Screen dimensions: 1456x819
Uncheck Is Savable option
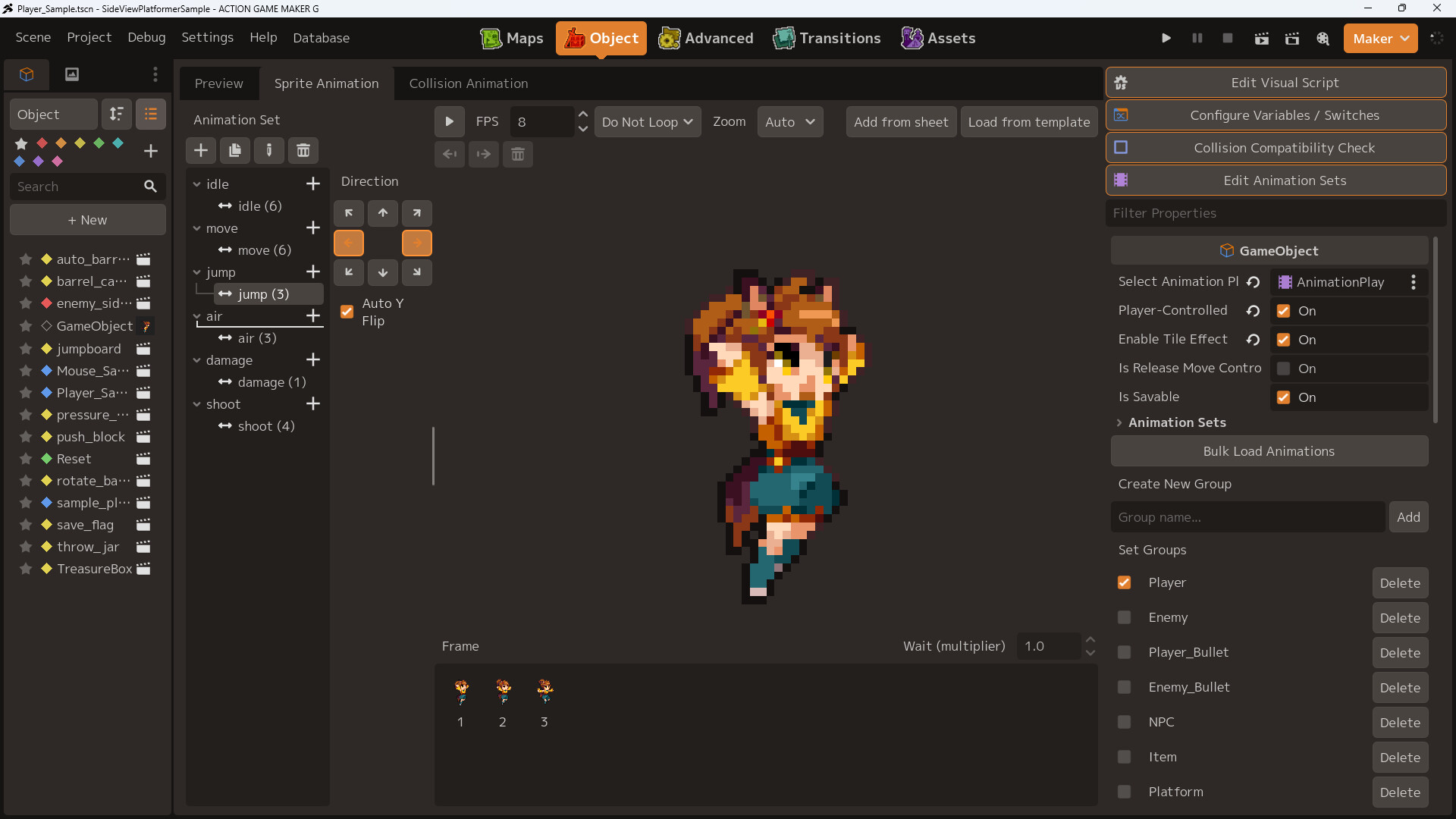click(1283, 397)
